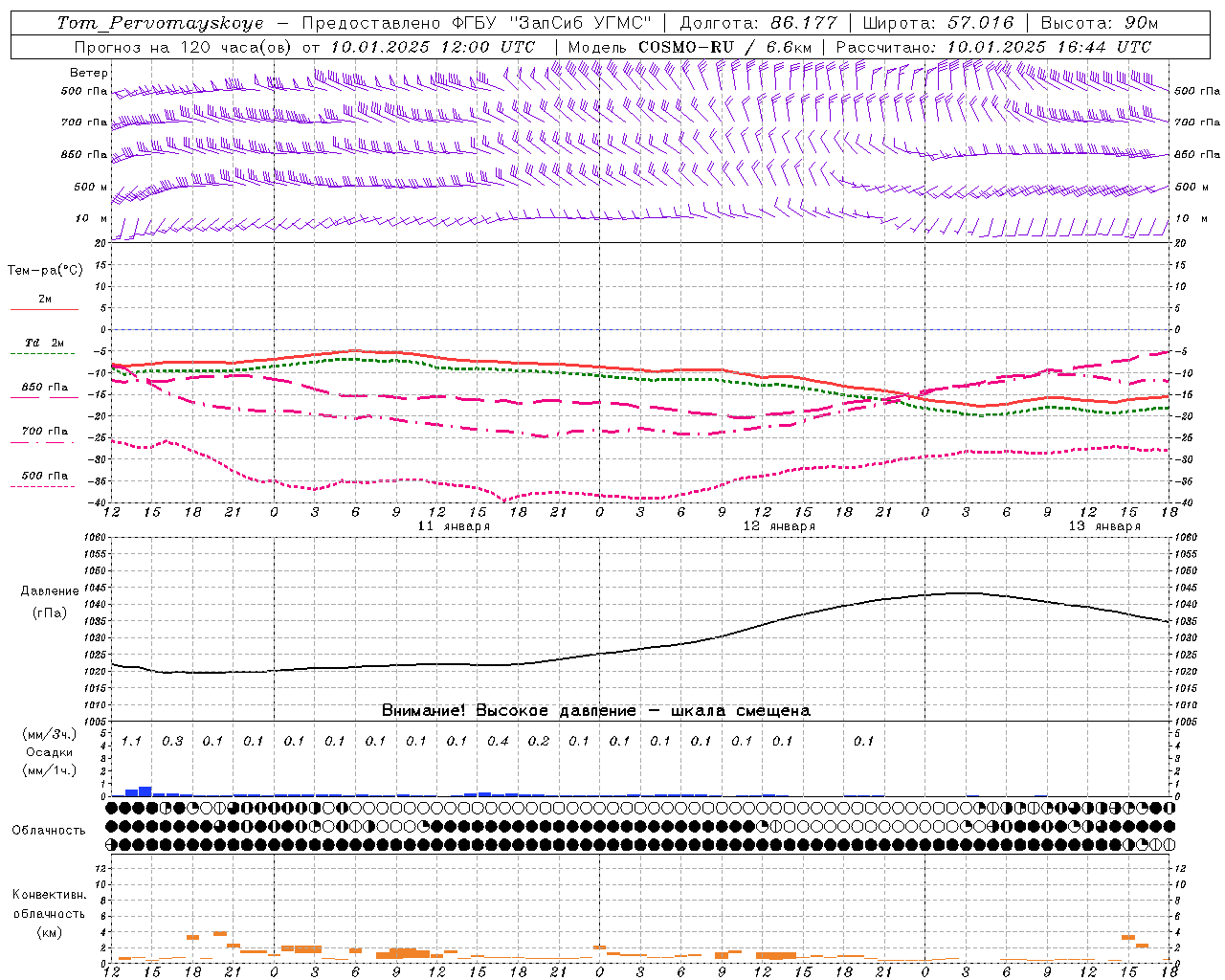Image resolution: width=1225 pixels, height=980 pixels.
Task: Click the '11 января' date label
Action: 454,526
